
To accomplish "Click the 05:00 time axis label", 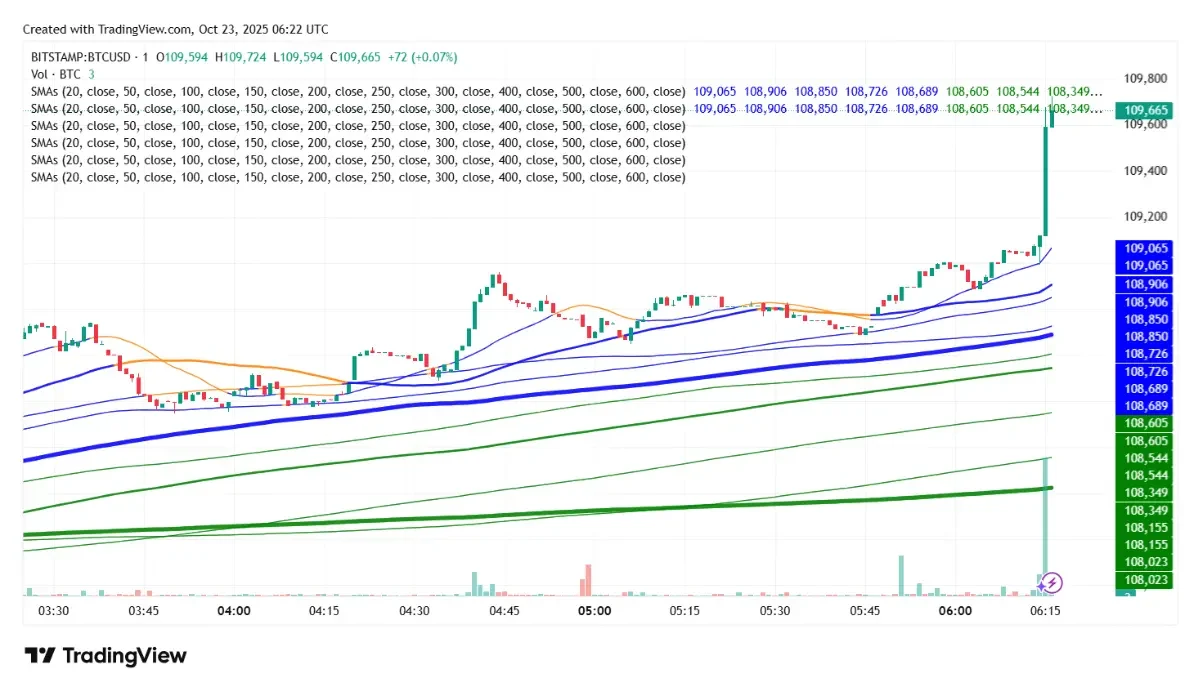I will point(594,611).
